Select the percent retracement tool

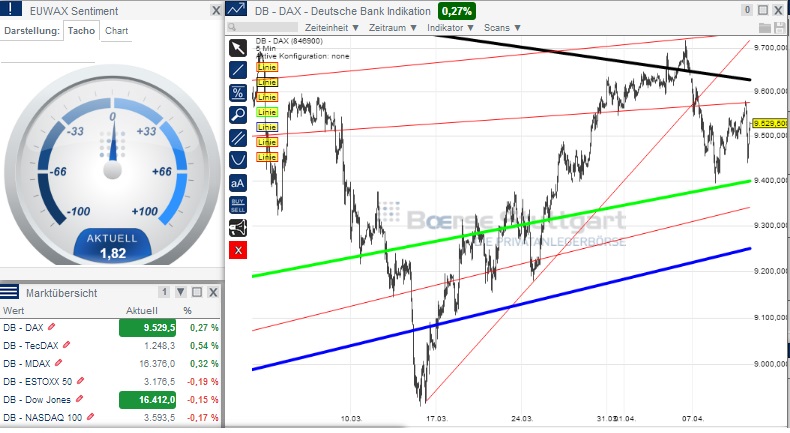[x=238, y=93]
